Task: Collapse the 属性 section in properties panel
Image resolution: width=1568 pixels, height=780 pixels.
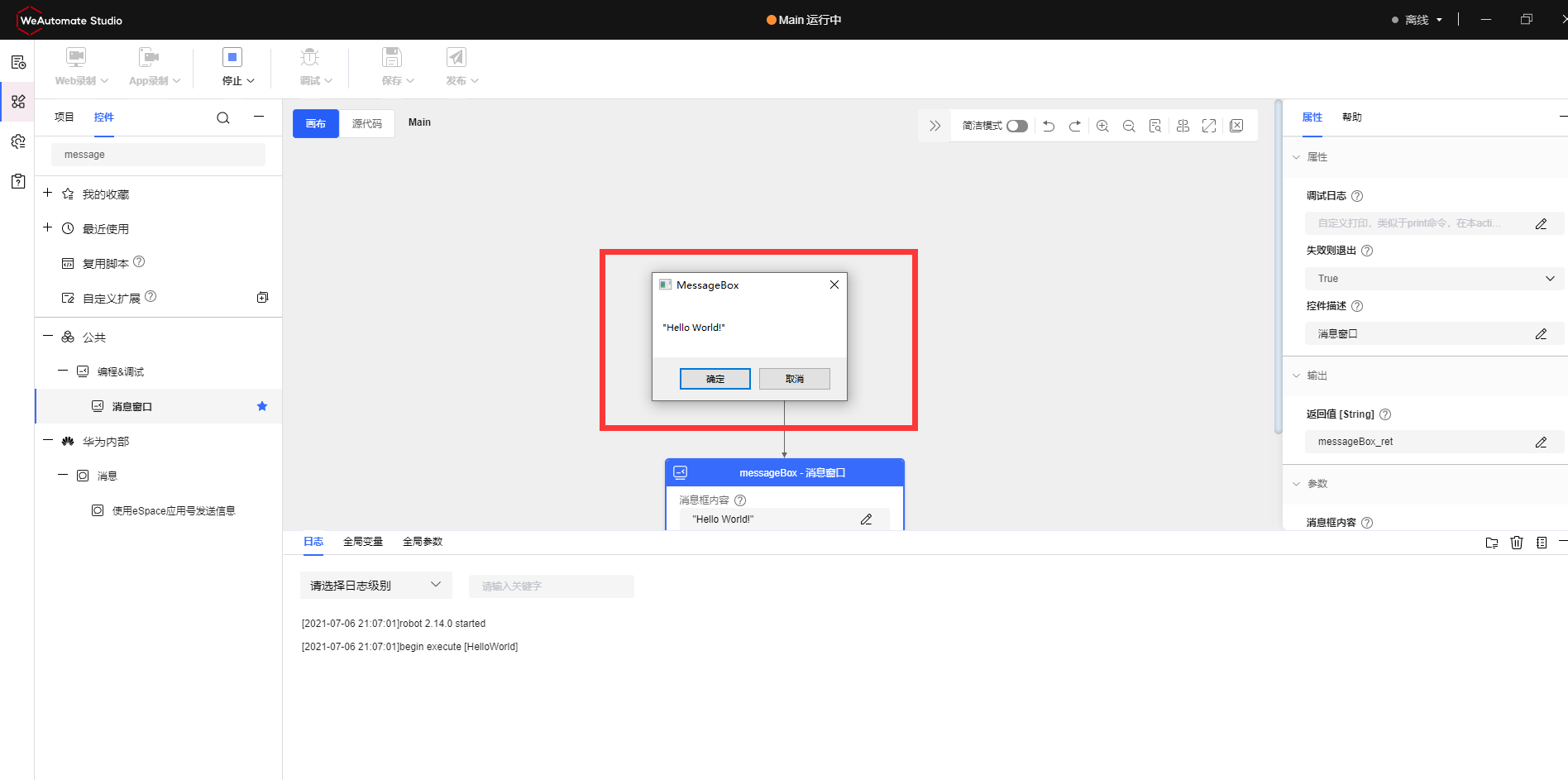Action: pyautogui.click(x=1297, y=157)
